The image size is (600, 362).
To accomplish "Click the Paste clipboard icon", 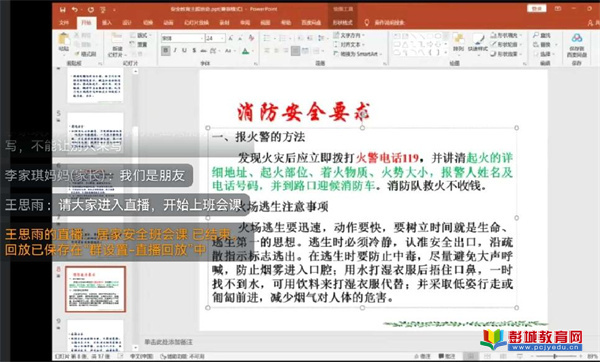I will click(x=64, y=39).
